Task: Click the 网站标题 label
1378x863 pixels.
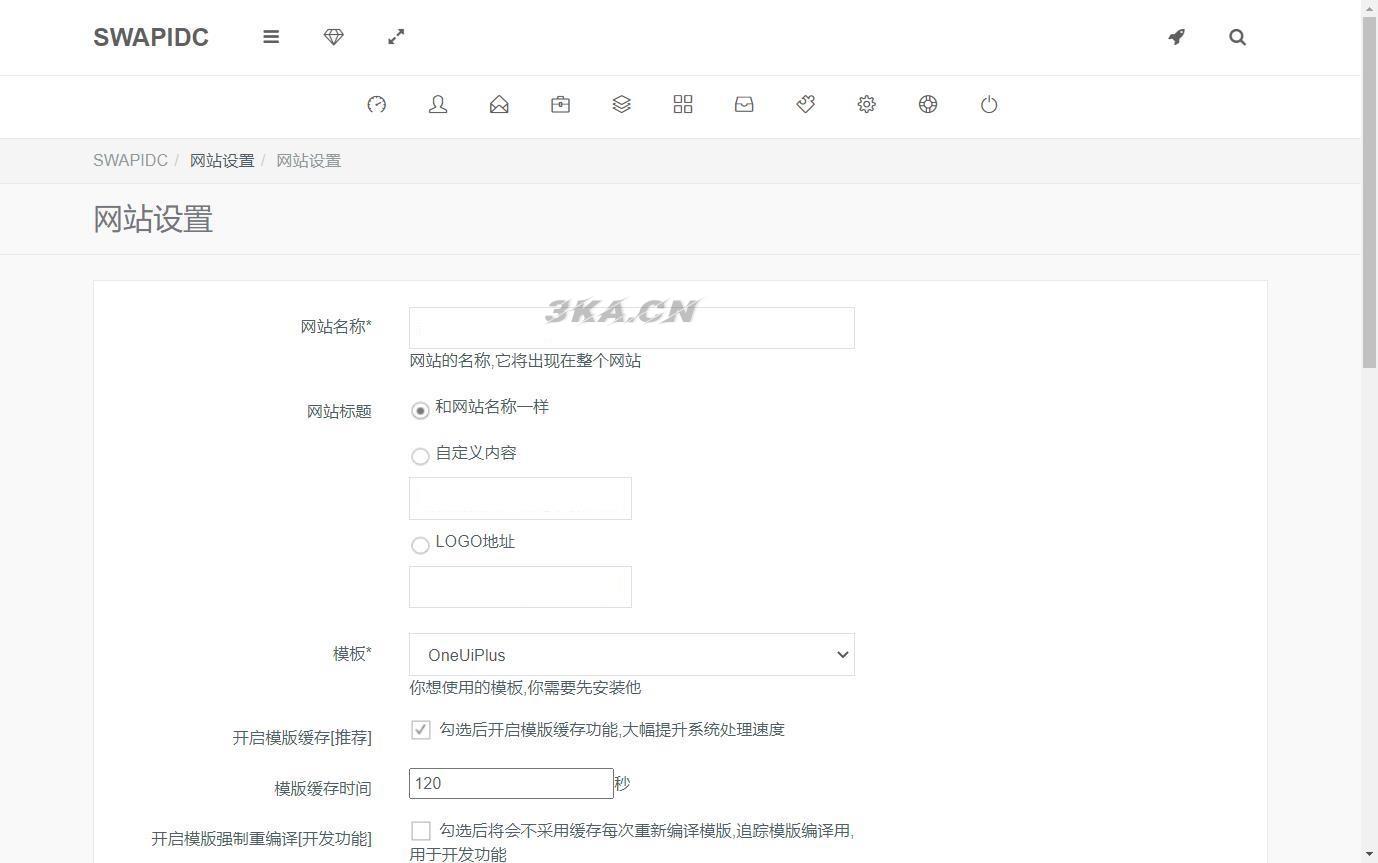Action: coord(339,411)
